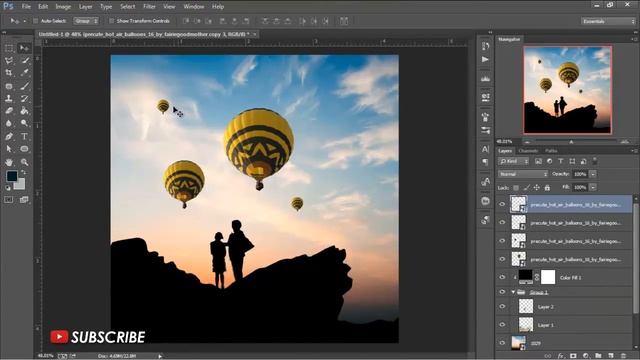Open the foreground color picker
The width and height of the screenshot is (640, 360).
pos(12,176)
